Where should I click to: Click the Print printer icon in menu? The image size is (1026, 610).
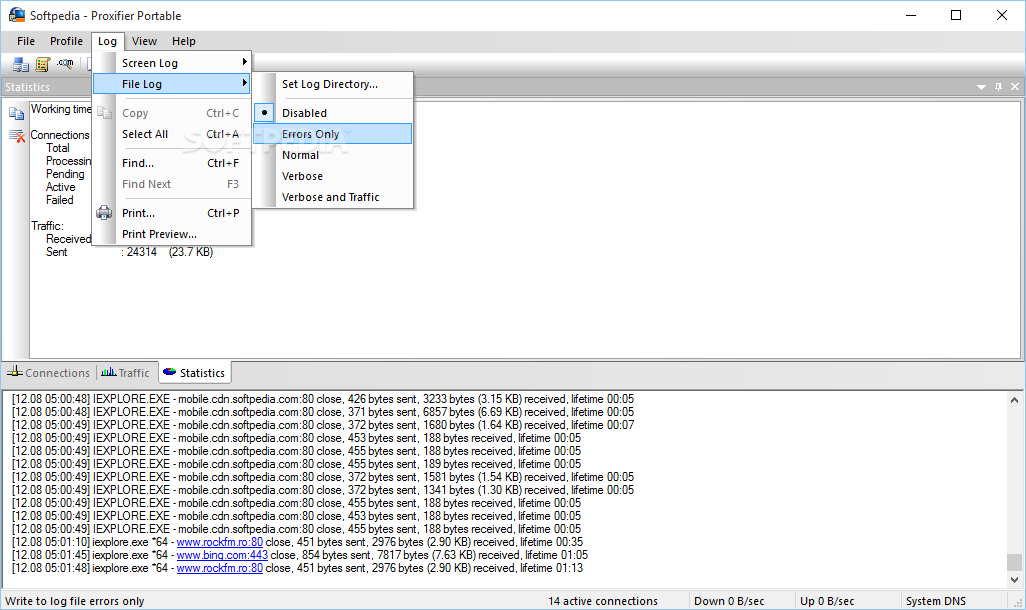tap(104, 213)
